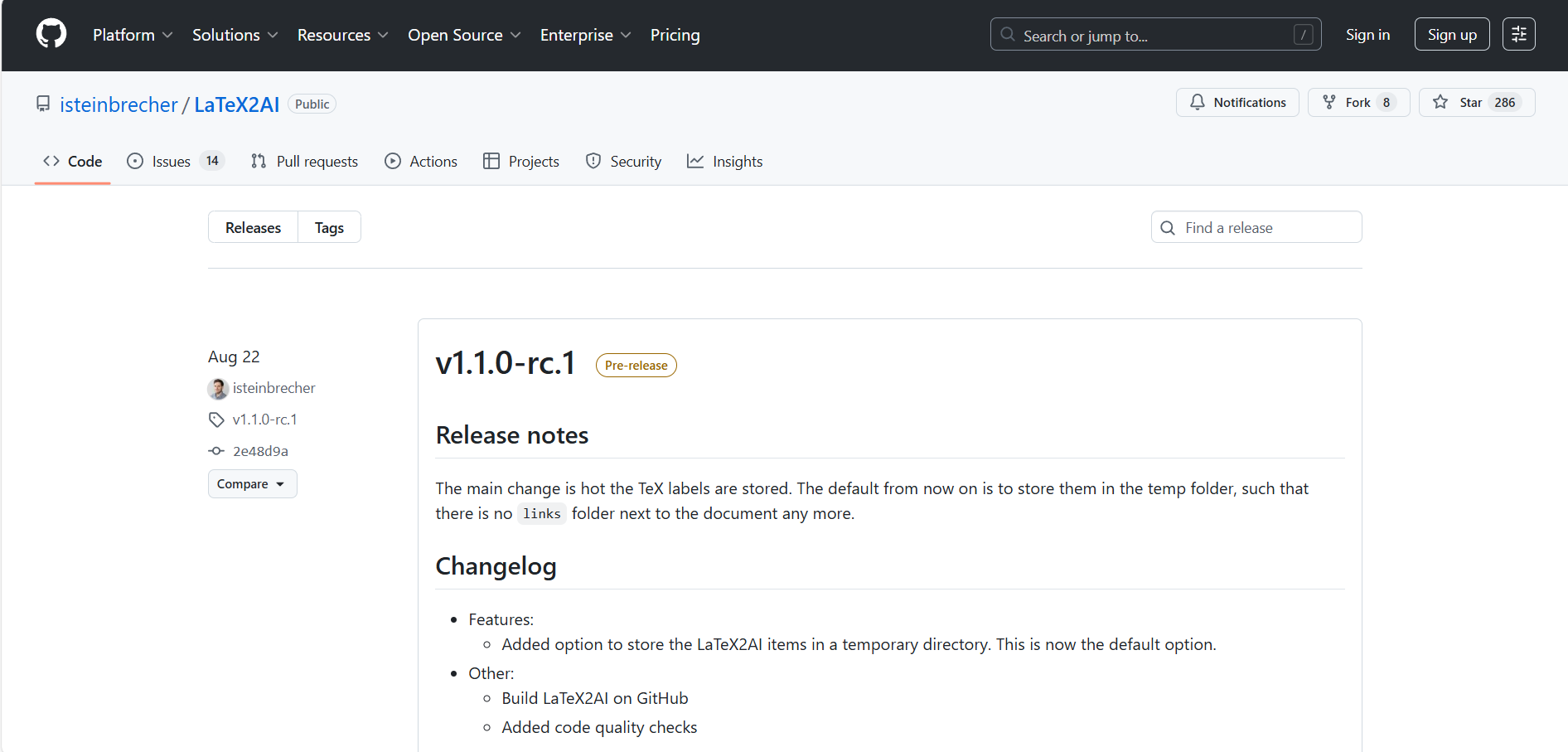
Task: Click the Aug 22 release date
Action: click(234, 357)
